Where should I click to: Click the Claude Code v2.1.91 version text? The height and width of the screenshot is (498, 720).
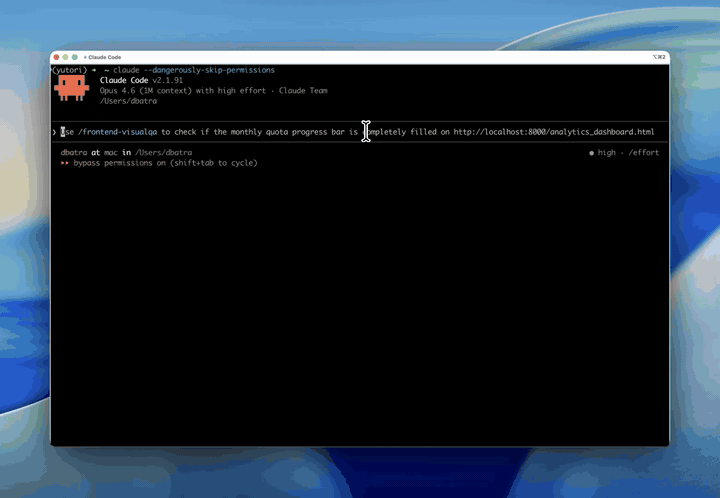141,80
